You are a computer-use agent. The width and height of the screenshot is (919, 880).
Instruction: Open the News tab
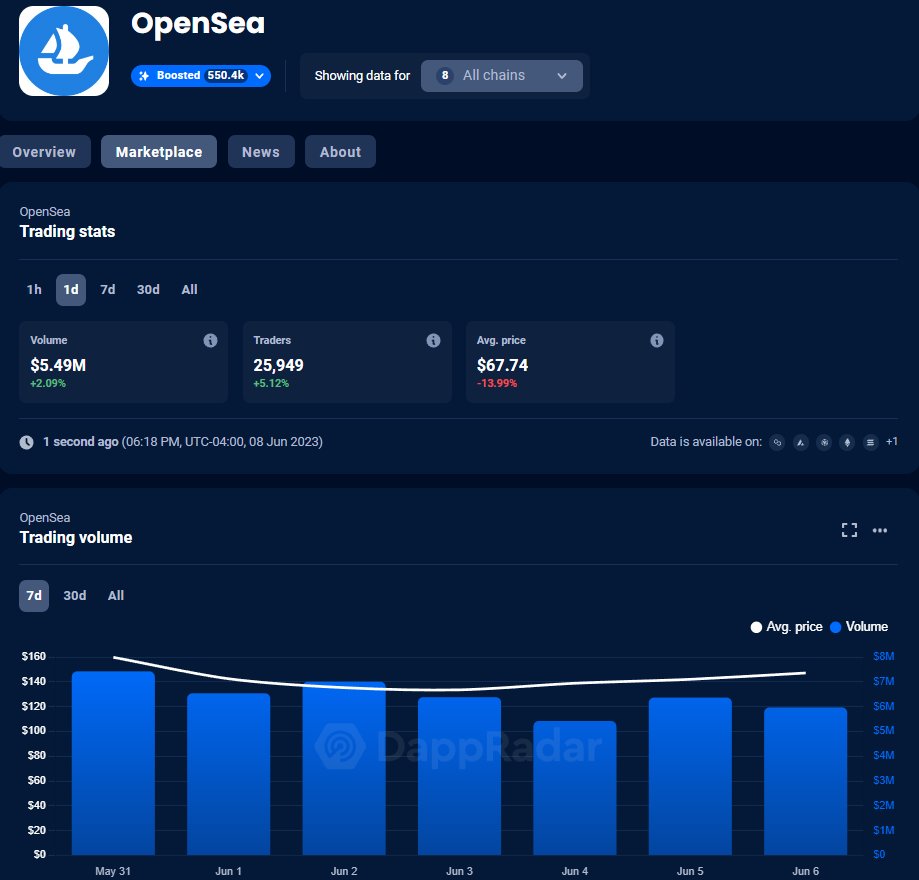pos(261,152)
